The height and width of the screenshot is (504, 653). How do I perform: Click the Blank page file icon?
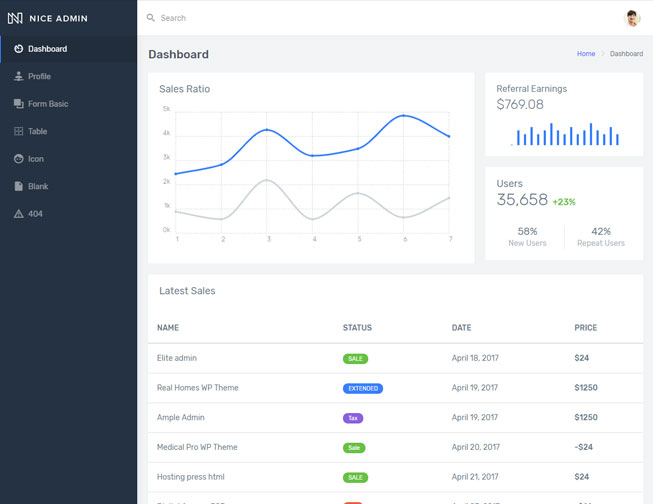click(19, 186)
